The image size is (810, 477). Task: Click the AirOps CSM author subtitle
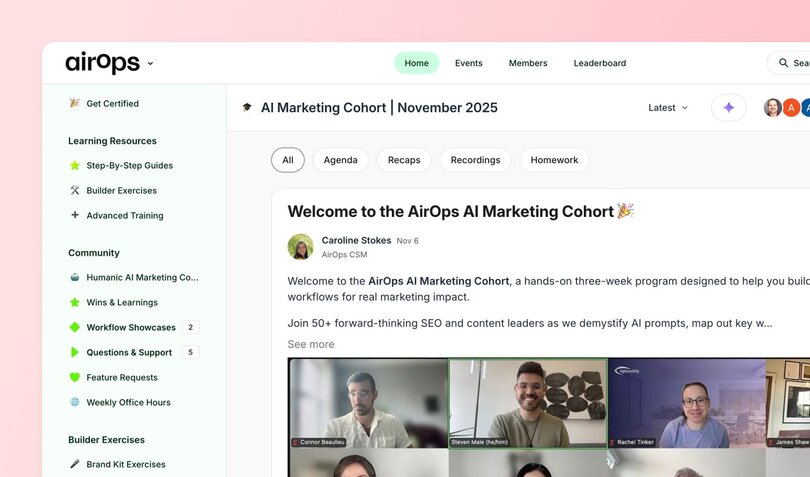pos(345,255)
